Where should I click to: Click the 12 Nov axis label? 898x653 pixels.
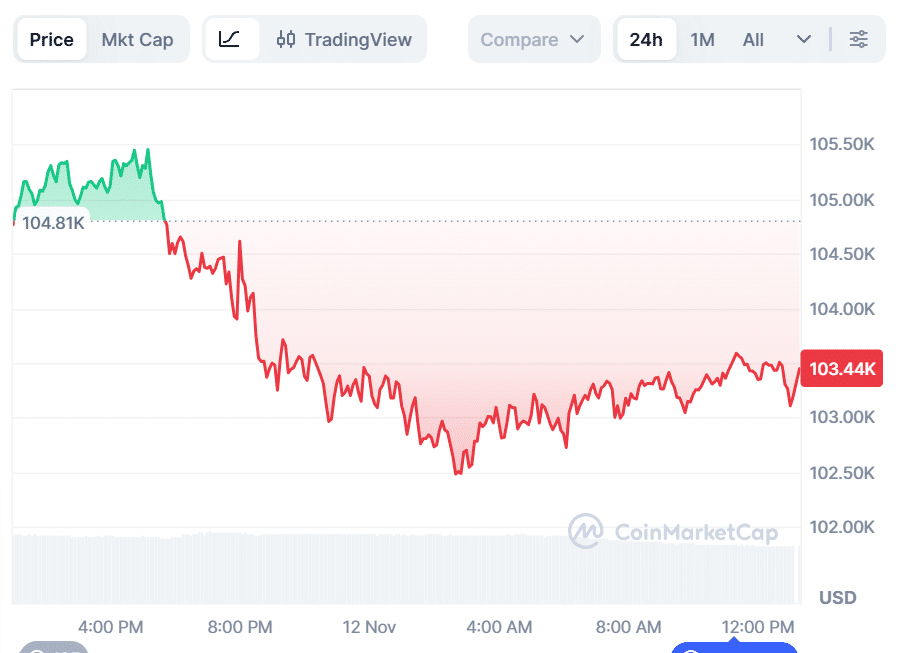click(369, 627)
